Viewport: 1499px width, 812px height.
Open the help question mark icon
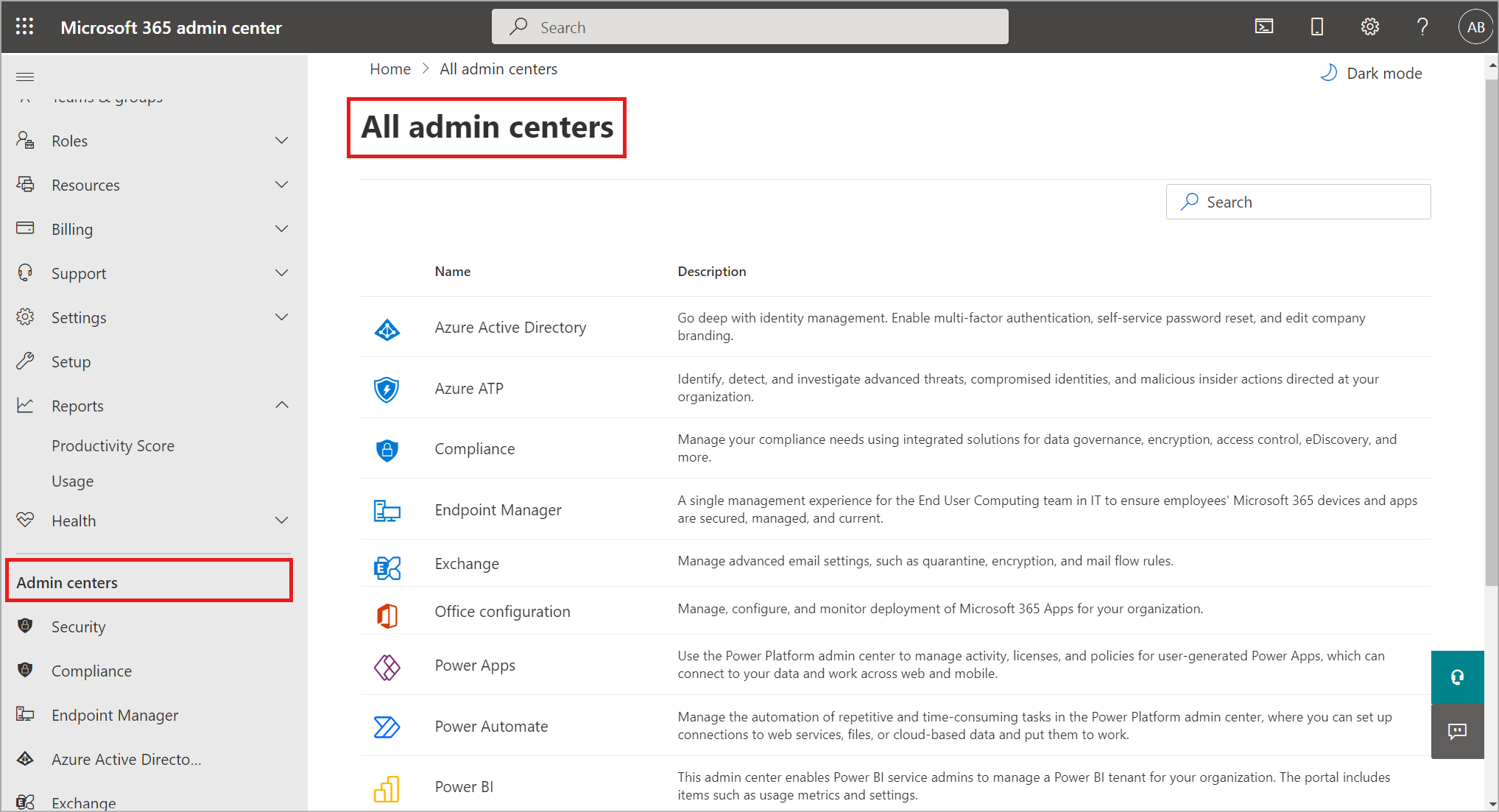point(1422,27)
